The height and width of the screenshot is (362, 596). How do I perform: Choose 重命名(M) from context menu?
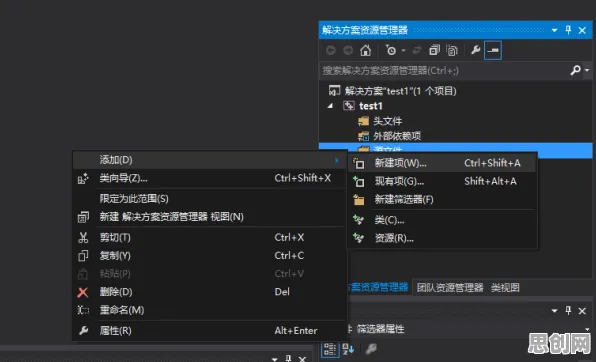(209, 310)
